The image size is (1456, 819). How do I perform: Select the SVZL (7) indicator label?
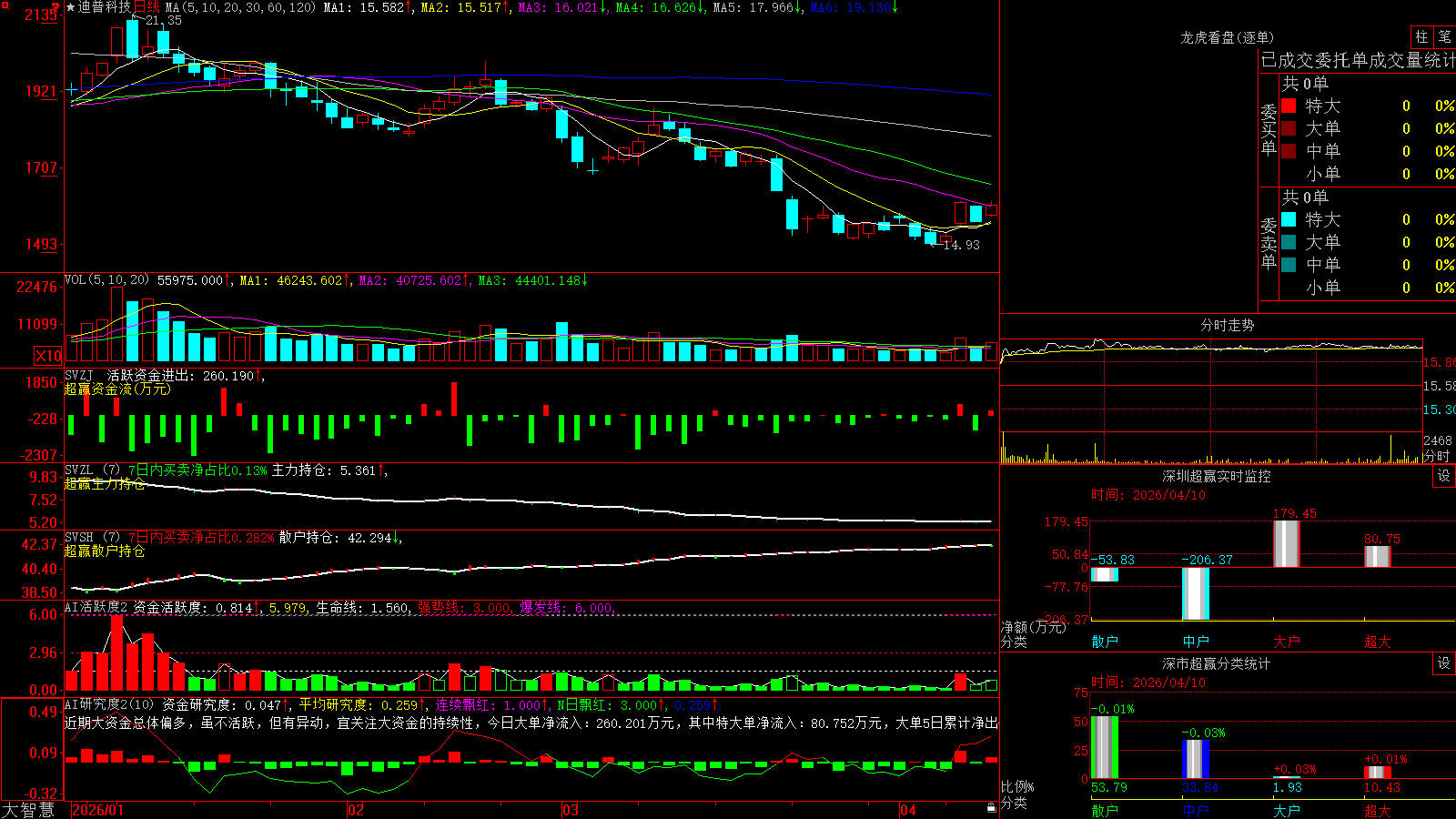click(x=92, y=470)
